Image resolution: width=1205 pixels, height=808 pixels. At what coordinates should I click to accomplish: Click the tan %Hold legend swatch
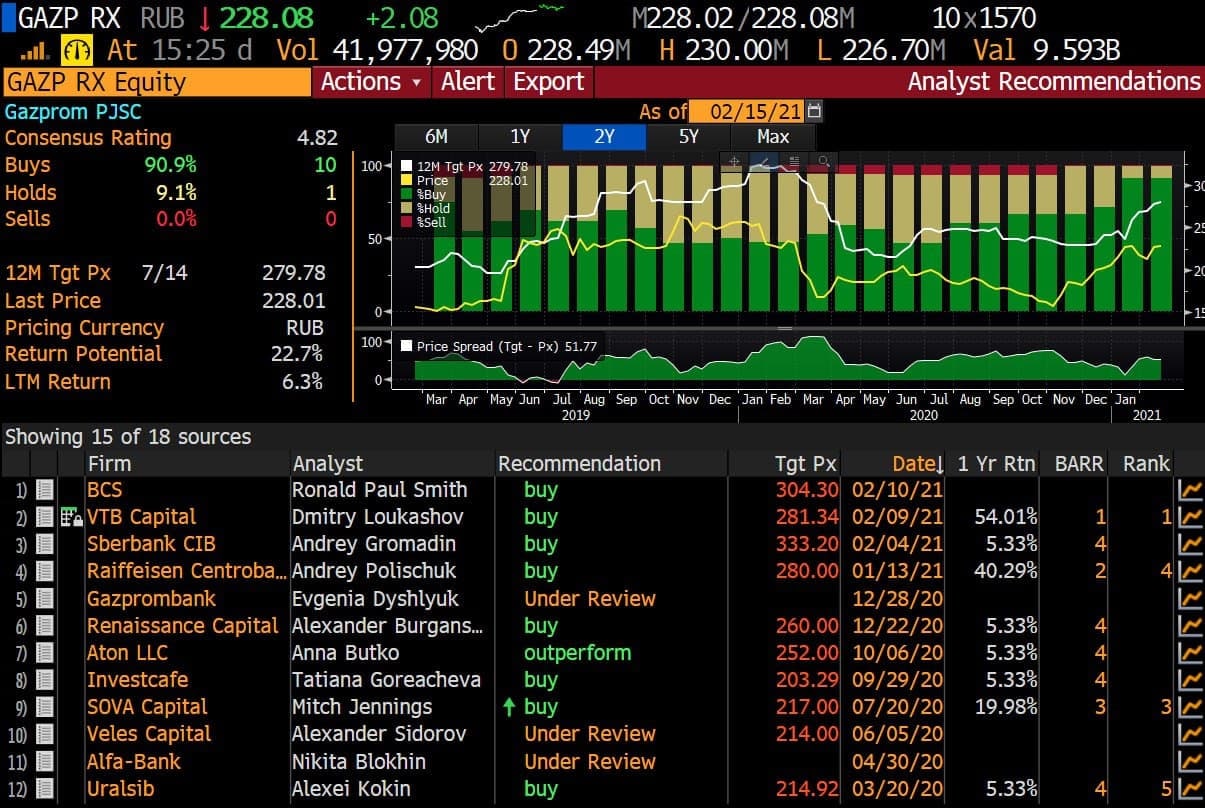[x=407, y=208]
